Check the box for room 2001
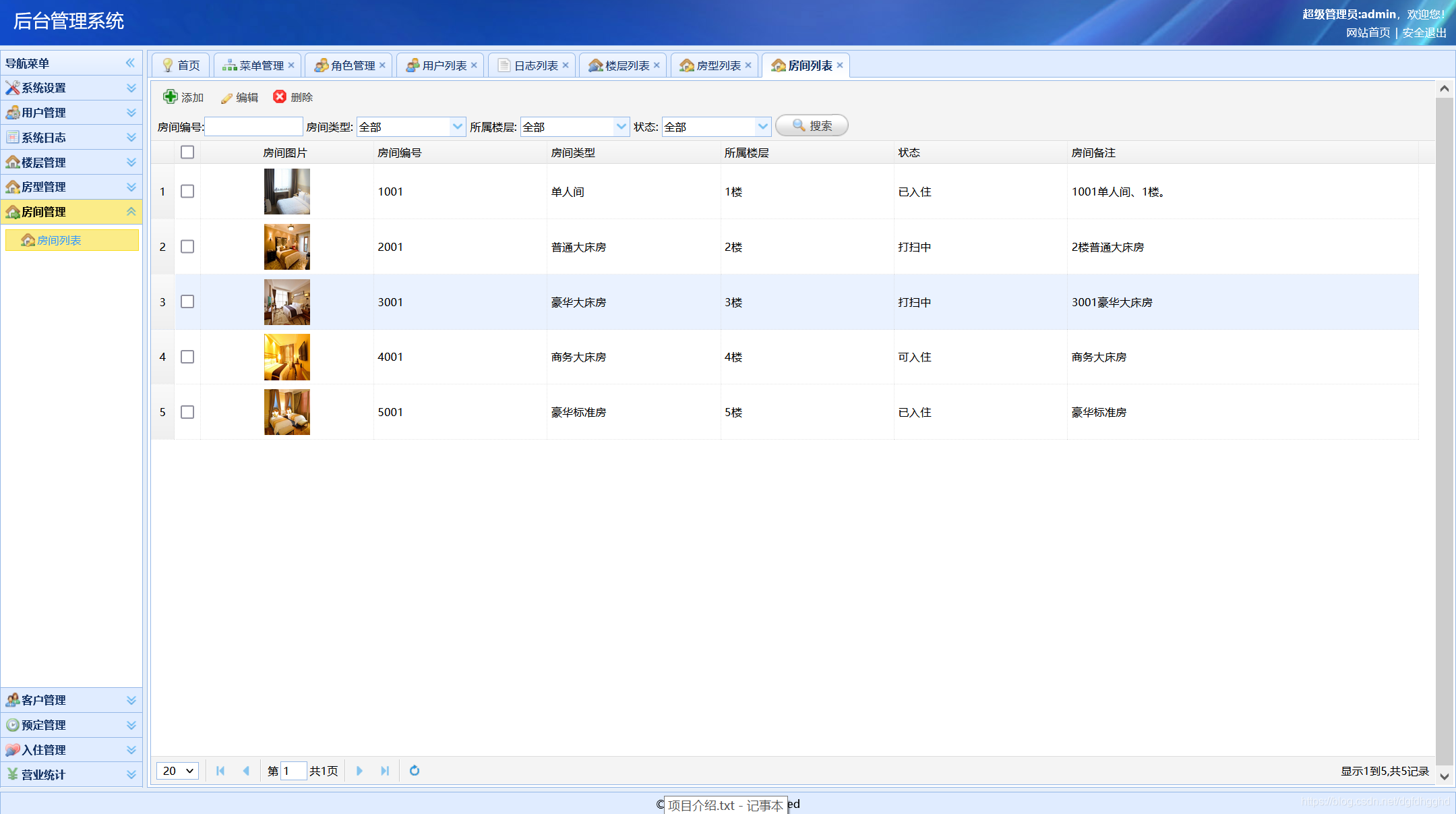Screen dimensions: 1456x814 click(187, 247)
